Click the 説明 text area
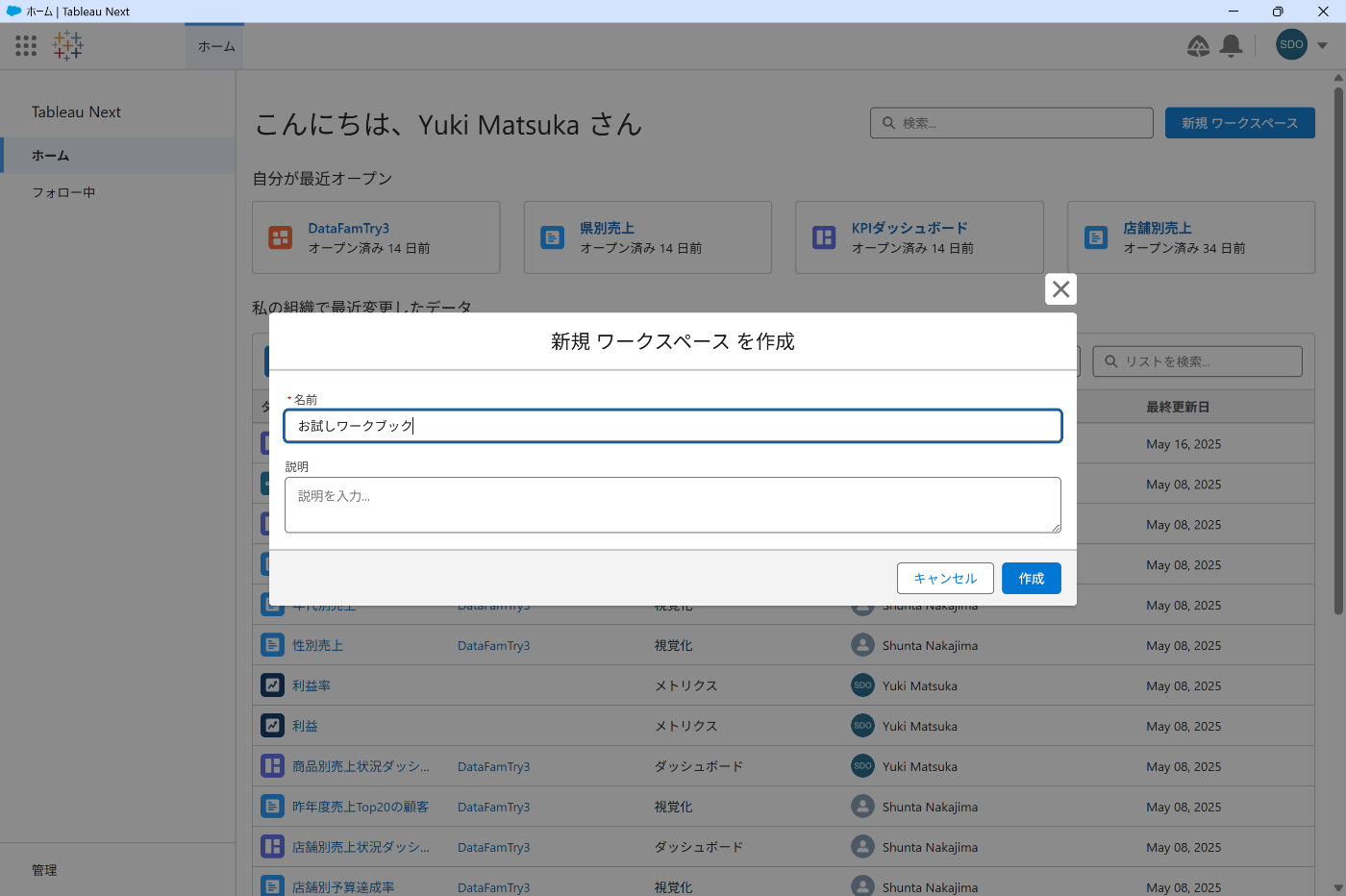1346x896 pixels. pos(673,505)
